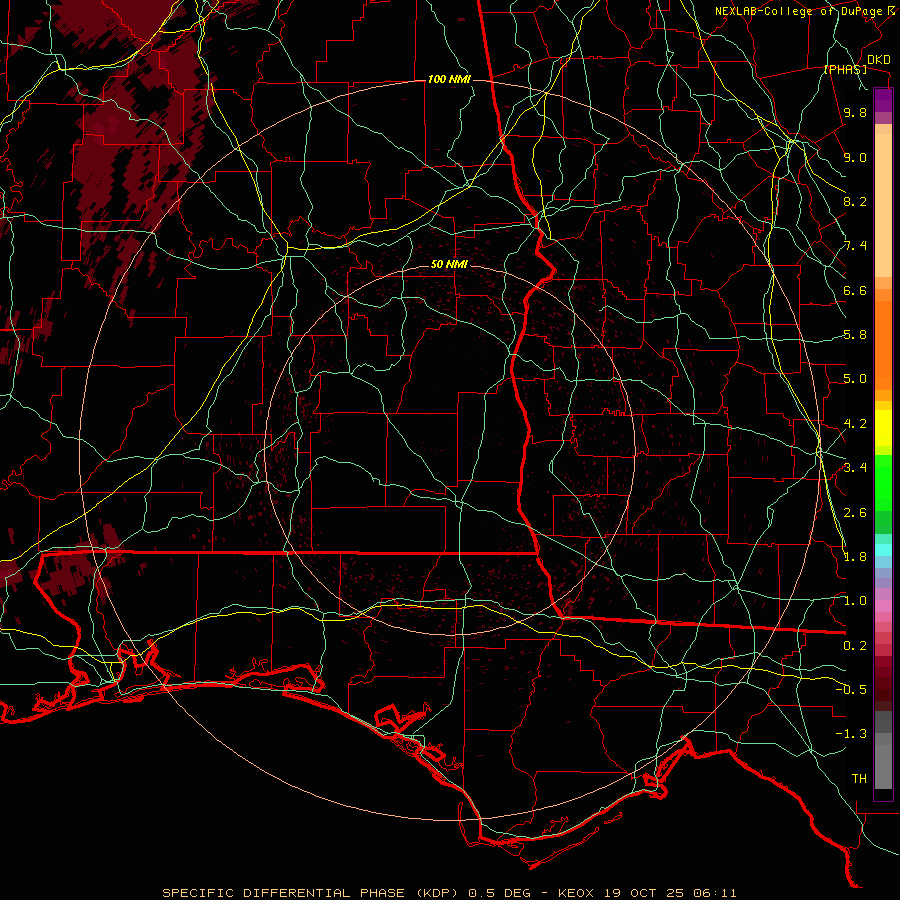Screen dimensions: 900x900
Task: Click the 6.6 scale value
Action: click(x=855, y=290)
